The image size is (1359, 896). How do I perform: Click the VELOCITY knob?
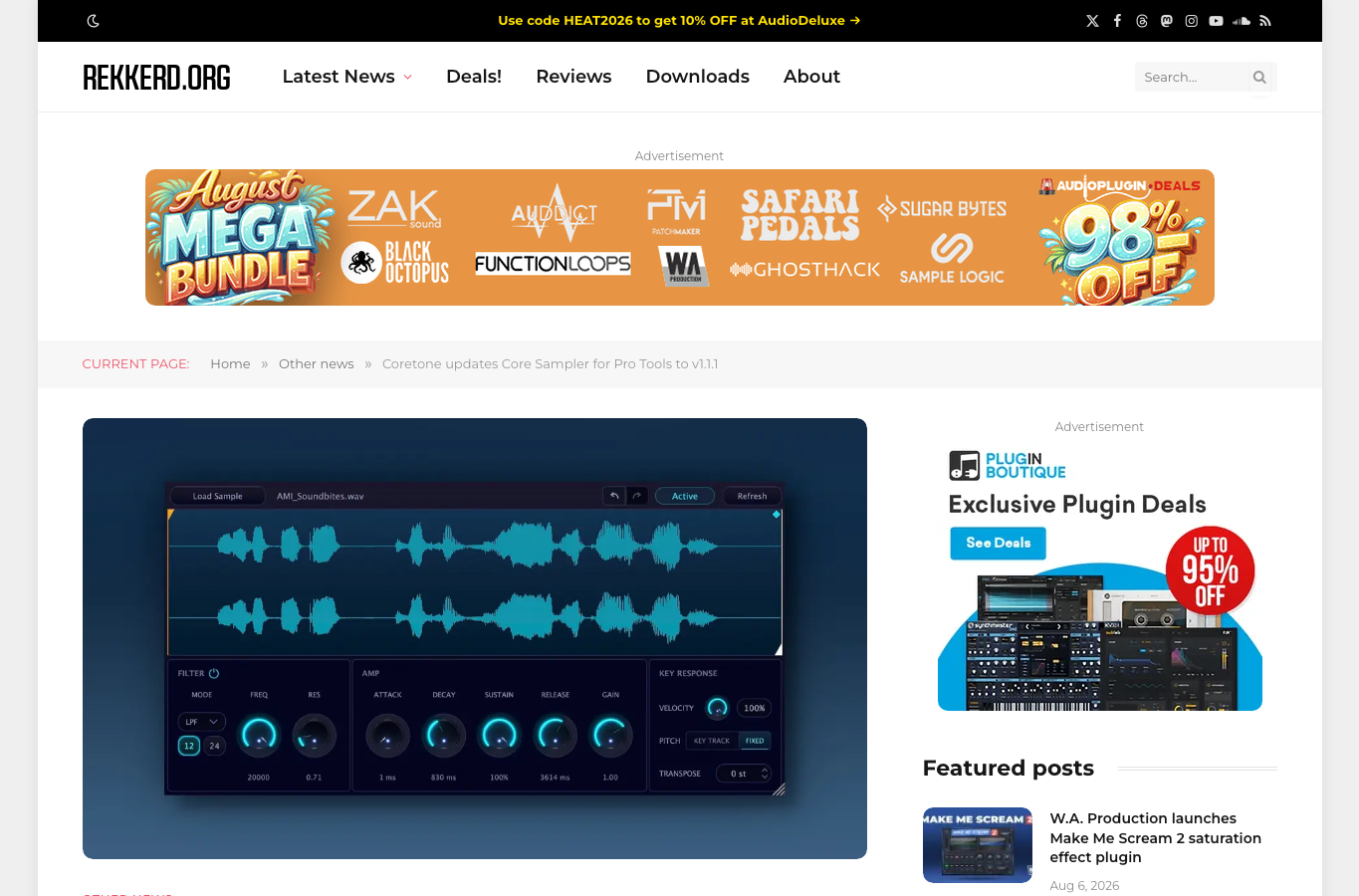(x=717, y=708)
